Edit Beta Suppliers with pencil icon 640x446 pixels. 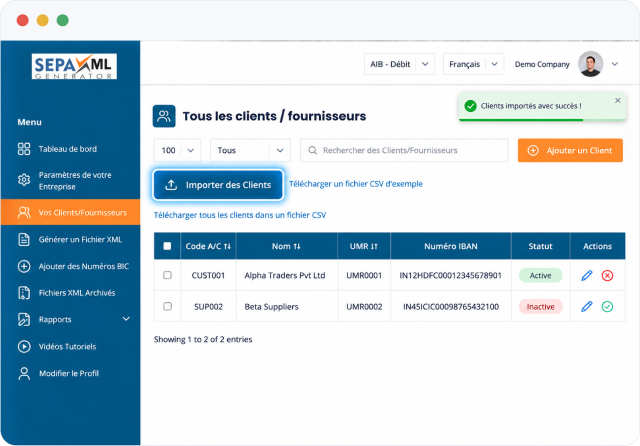tap(587, 306)
